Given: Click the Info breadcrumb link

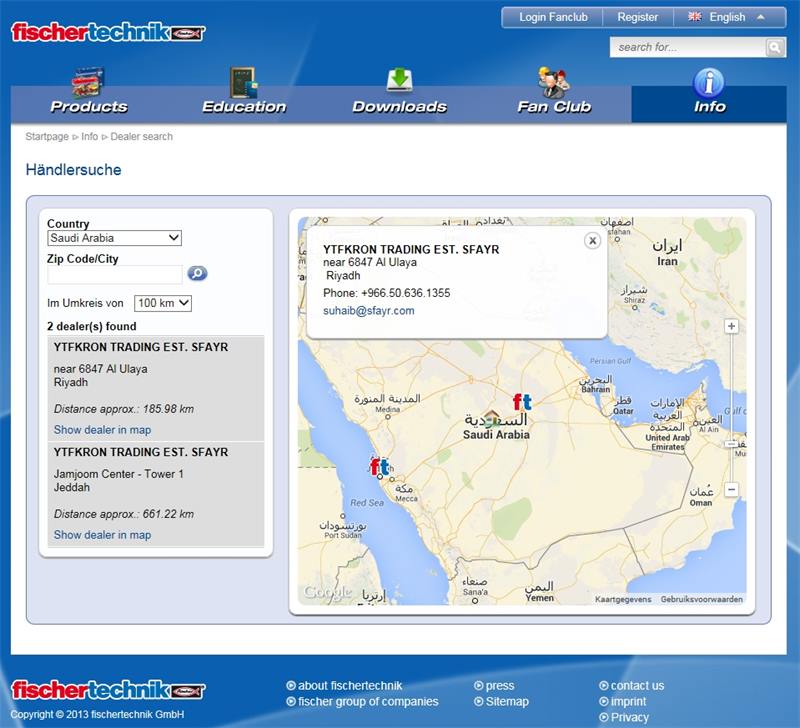Looking at the screenshot, I should 89,137.
